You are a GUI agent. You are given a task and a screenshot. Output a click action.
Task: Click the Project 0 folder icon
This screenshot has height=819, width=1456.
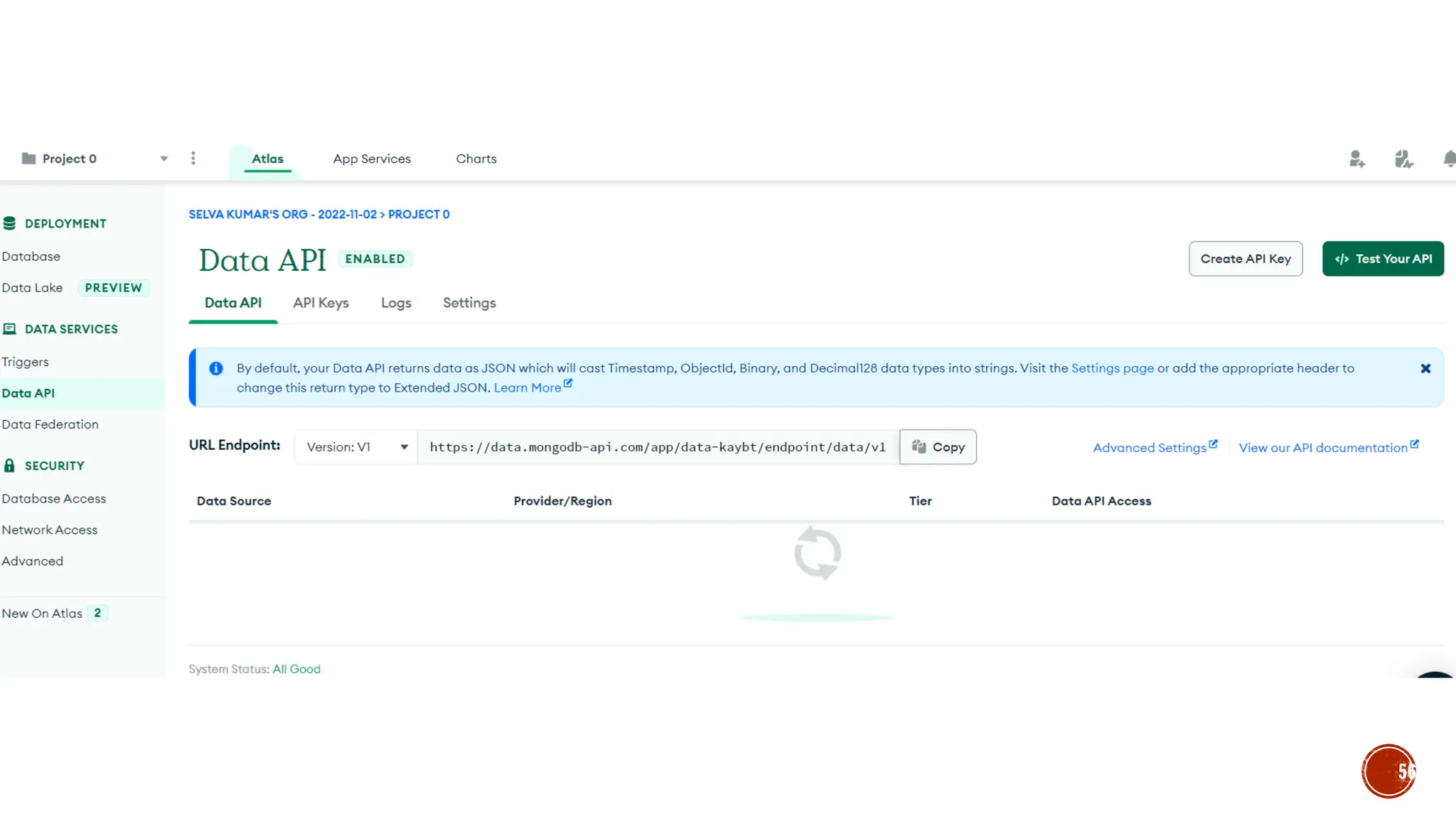[x=28, y=159]
